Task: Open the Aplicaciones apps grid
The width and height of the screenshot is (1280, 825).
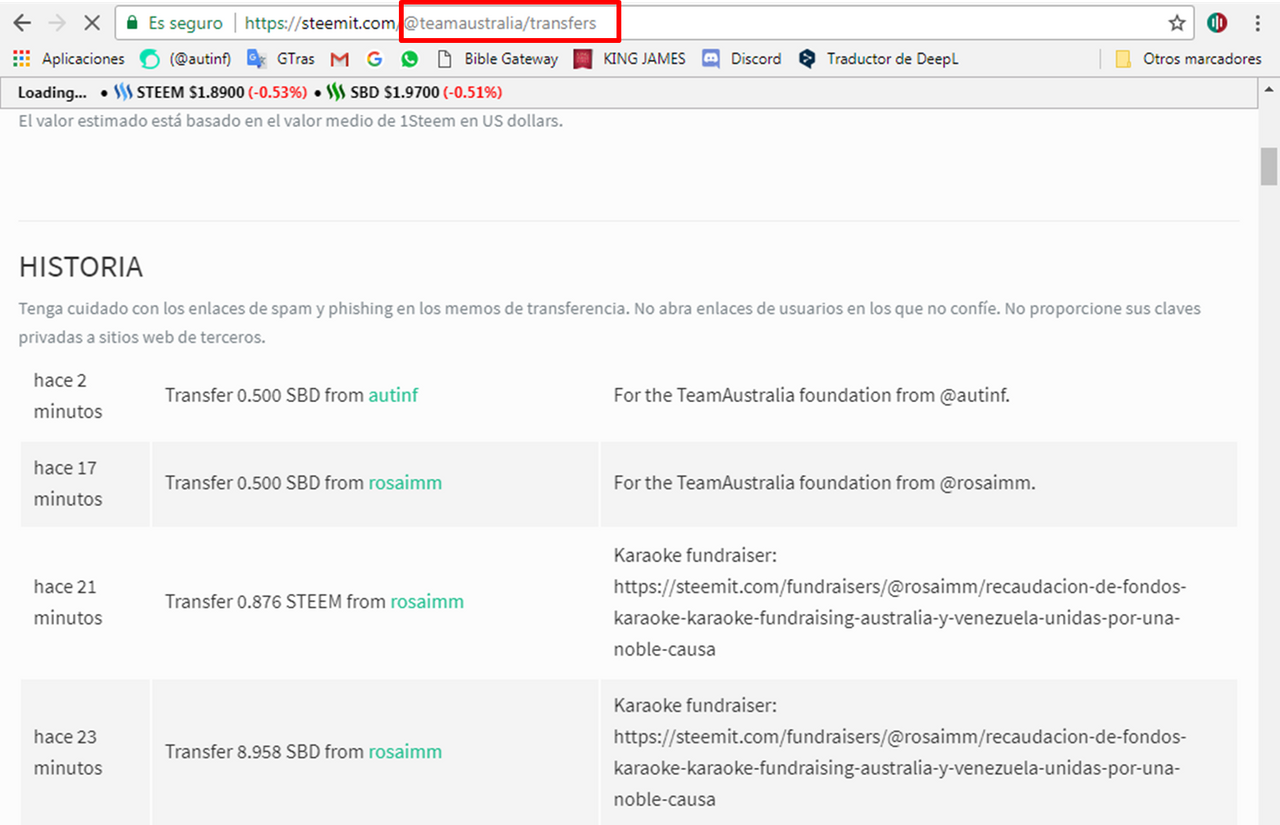Action: pyautogui.click(x=69, y=59)
